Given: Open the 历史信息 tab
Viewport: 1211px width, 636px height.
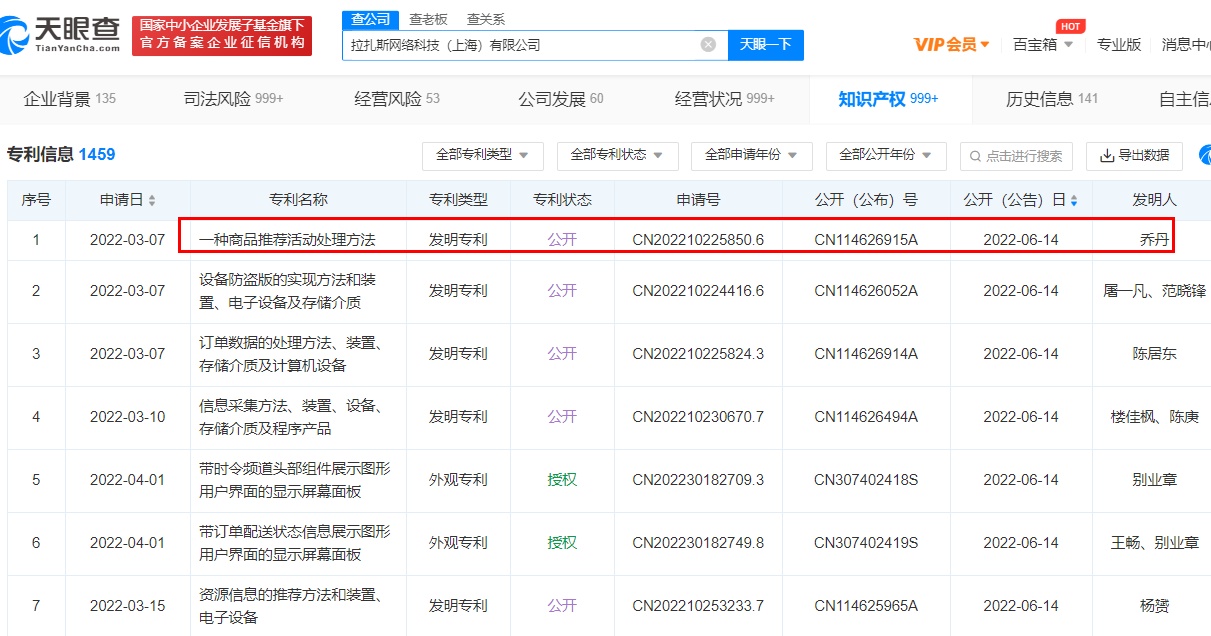Looking at the screenshot, I should [1052, 99].
